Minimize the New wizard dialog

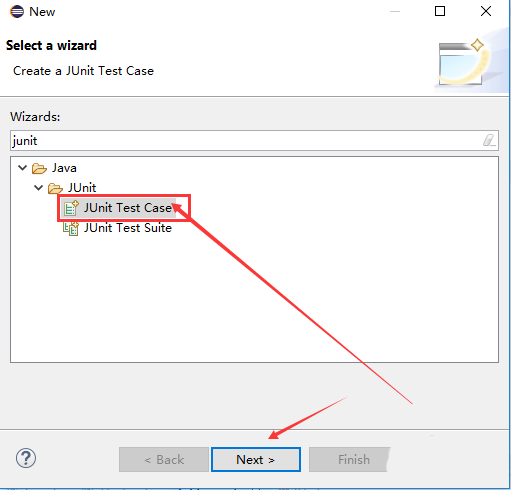pos(395,11)
